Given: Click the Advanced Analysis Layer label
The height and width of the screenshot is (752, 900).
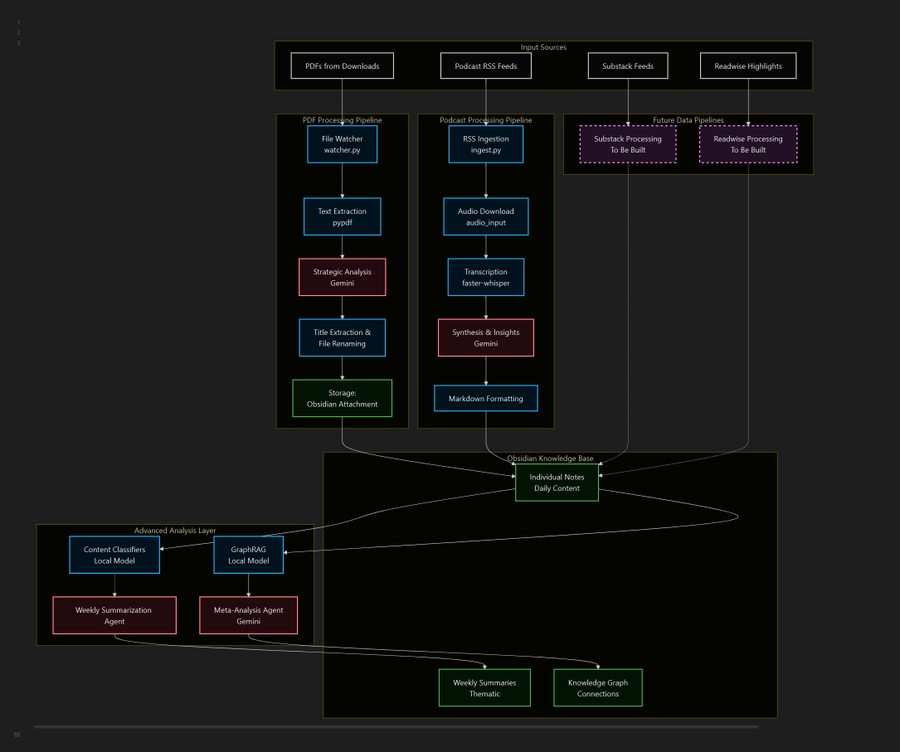Looking at the screenshot, I should [x=175, y=530].
